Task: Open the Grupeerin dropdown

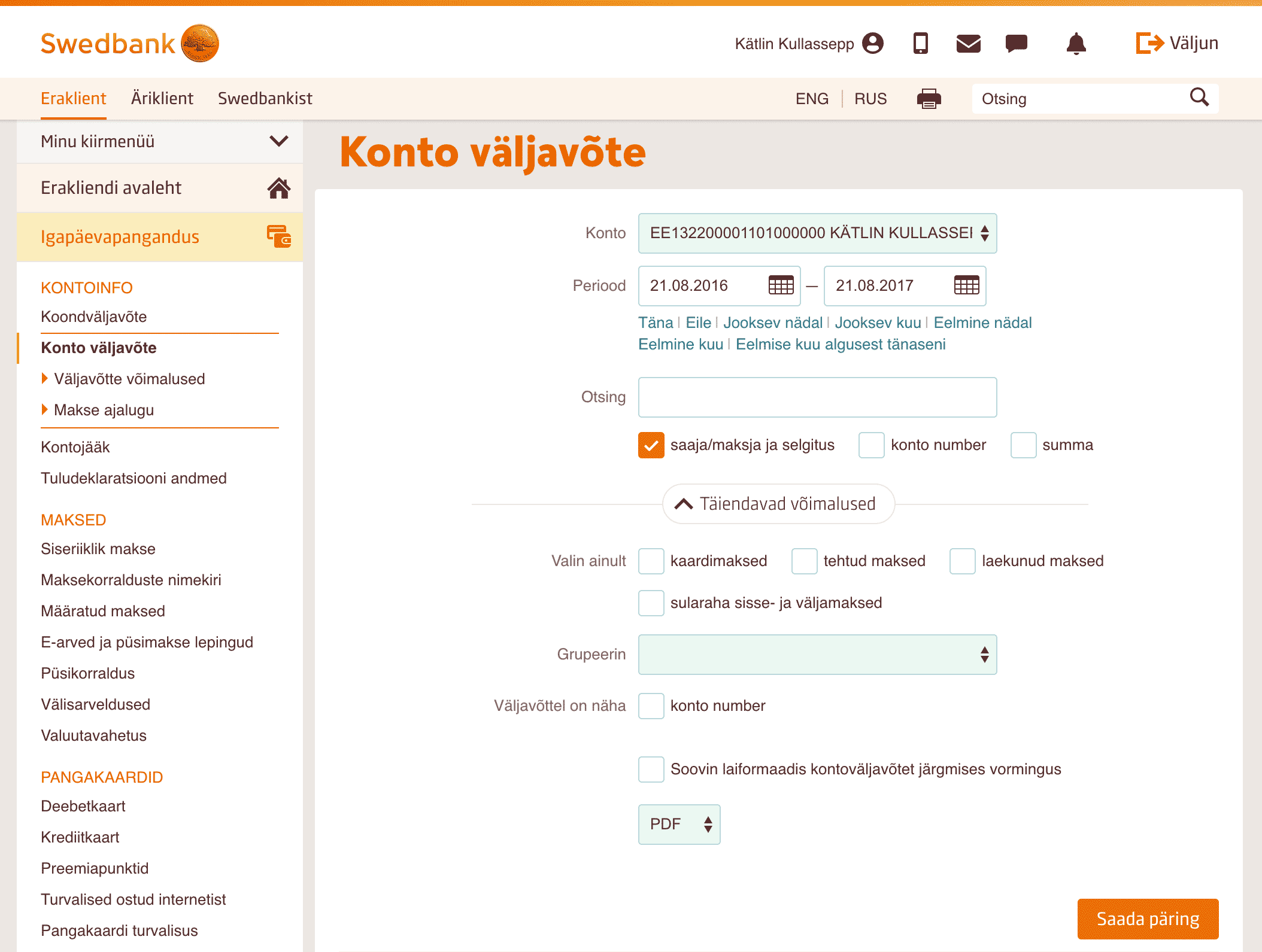Action: (x=817, y=654)
